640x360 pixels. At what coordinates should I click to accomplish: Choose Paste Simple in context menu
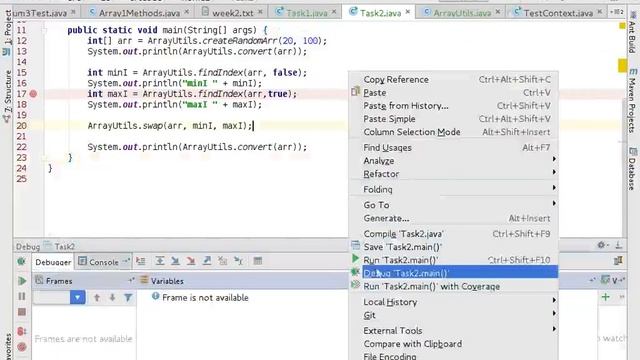click(x=453, y=119)
